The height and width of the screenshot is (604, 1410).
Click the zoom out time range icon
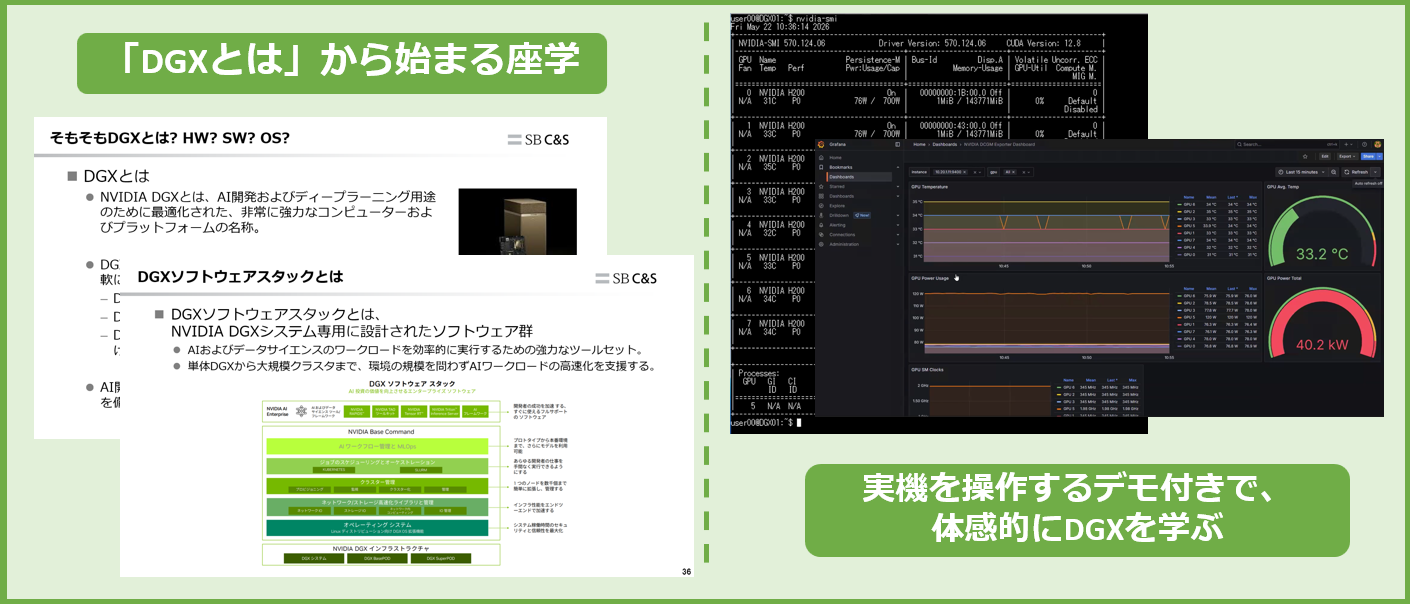pos(1333,172)
